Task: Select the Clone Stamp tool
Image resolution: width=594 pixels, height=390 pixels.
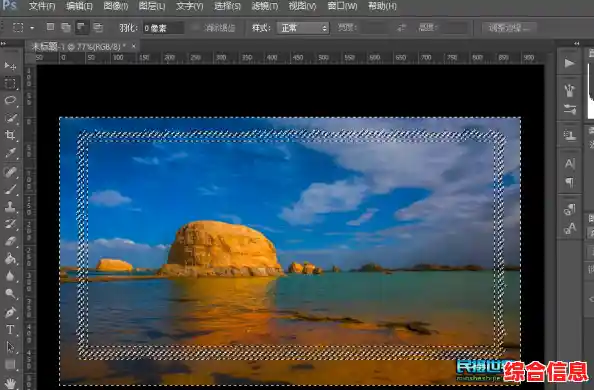Action: 10,207
